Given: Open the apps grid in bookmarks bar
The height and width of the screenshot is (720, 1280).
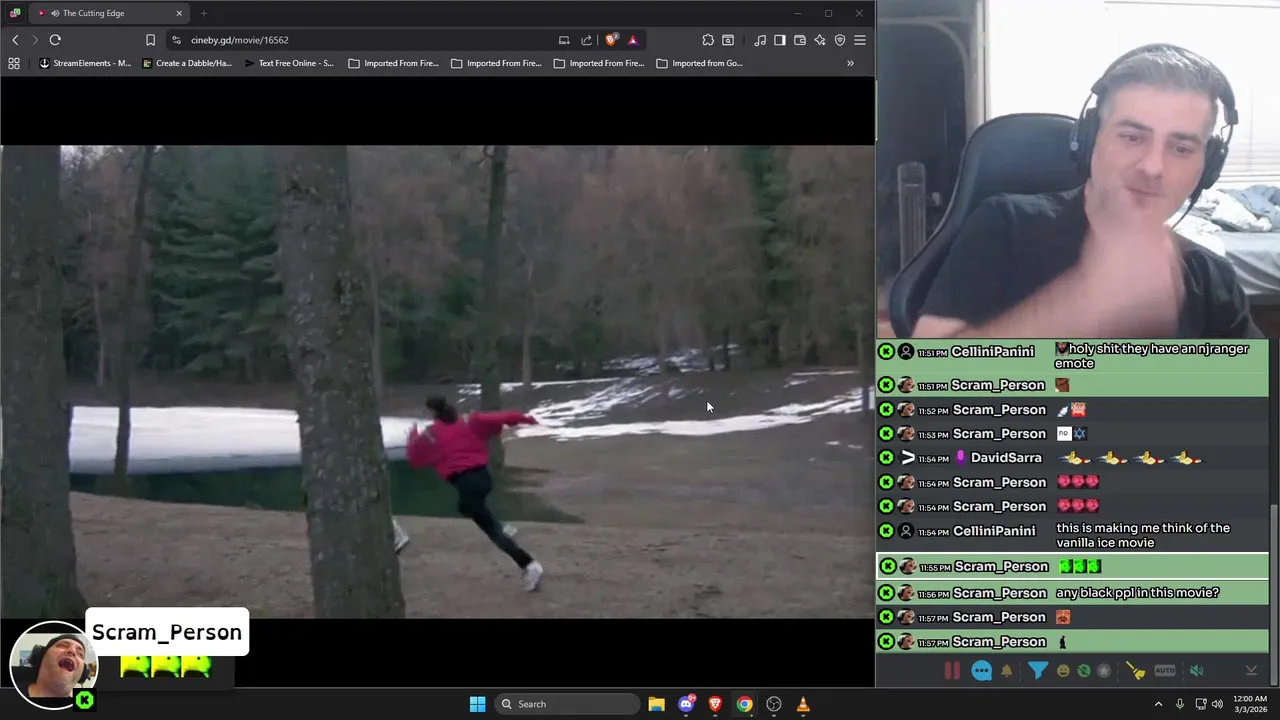Looking at the screenshot, I should tap(14, 63).
